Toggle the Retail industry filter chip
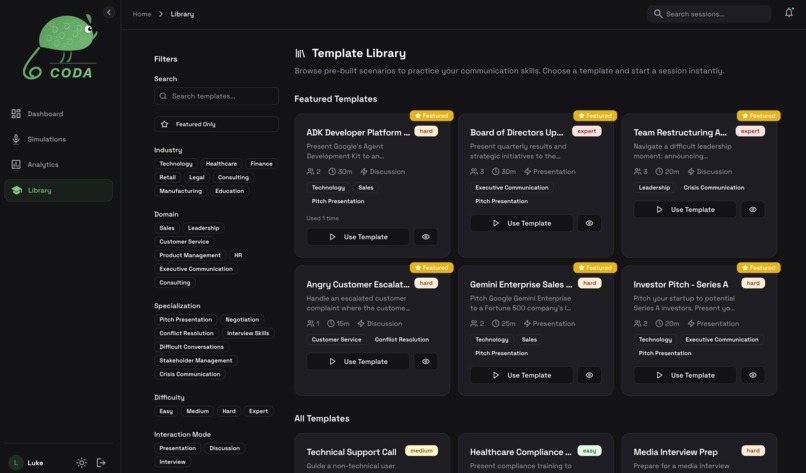Screen dimensions: 806x473 pos(167,177)
